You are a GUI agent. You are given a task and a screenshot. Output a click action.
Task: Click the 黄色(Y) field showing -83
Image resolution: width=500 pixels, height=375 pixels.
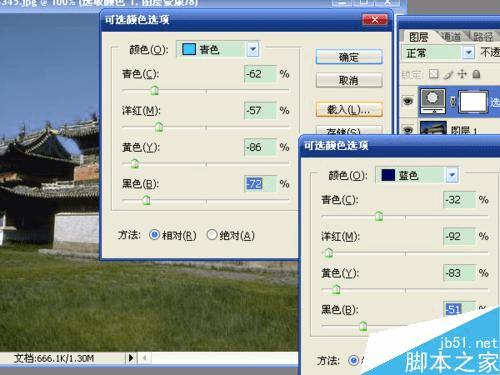[x=459, y=273]
